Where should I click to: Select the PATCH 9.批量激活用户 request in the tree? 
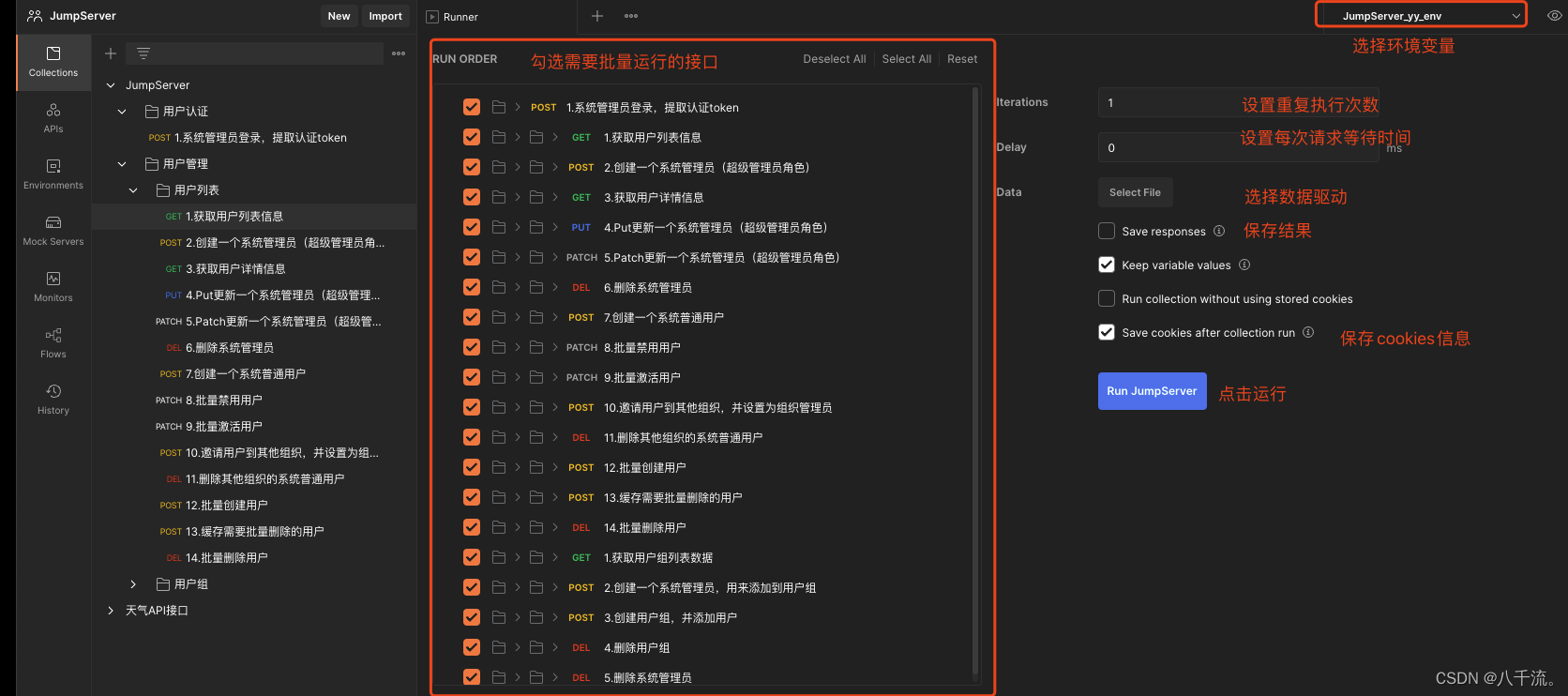click(x=255, y=426)
